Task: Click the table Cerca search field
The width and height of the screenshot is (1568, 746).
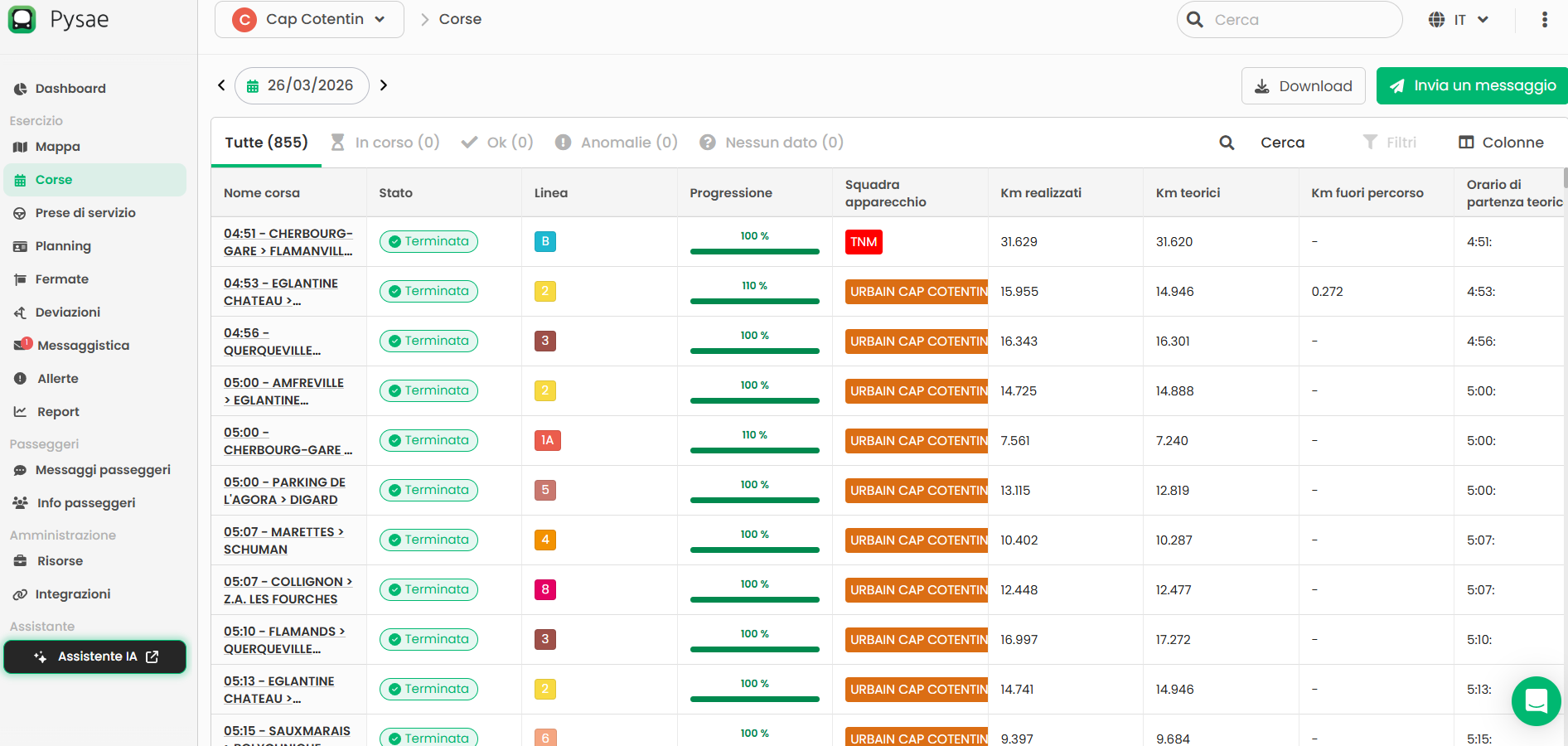Action: [1282, 143]
